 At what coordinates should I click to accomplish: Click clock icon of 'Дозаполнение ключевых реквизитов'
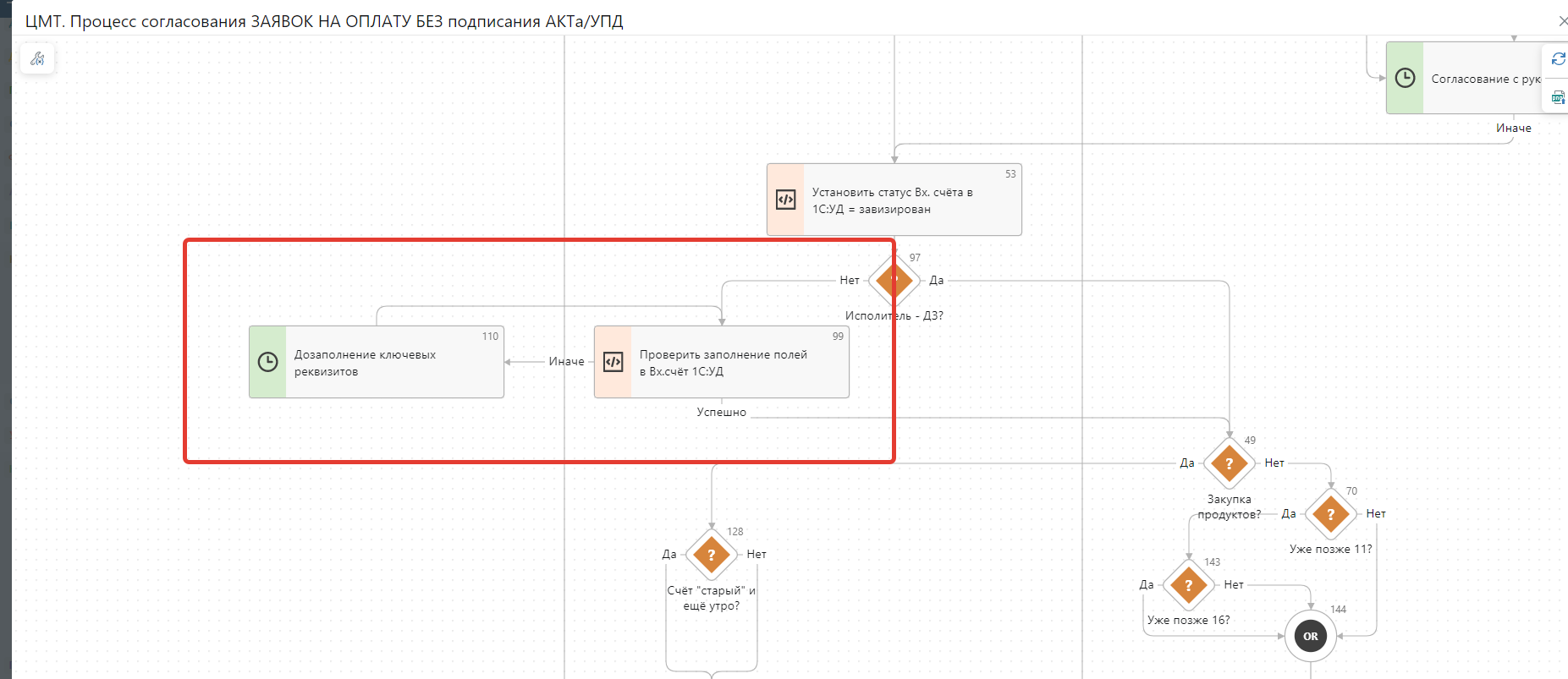267,362
